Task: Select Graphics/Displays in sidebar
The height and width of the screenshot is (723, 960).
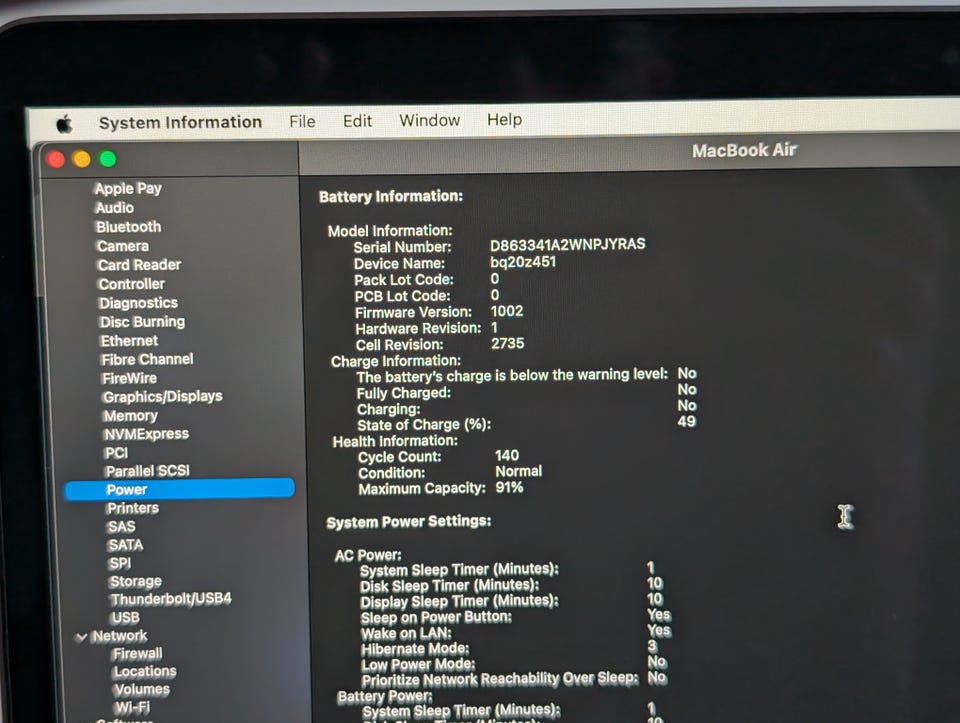Action: [x=163, y=397]
